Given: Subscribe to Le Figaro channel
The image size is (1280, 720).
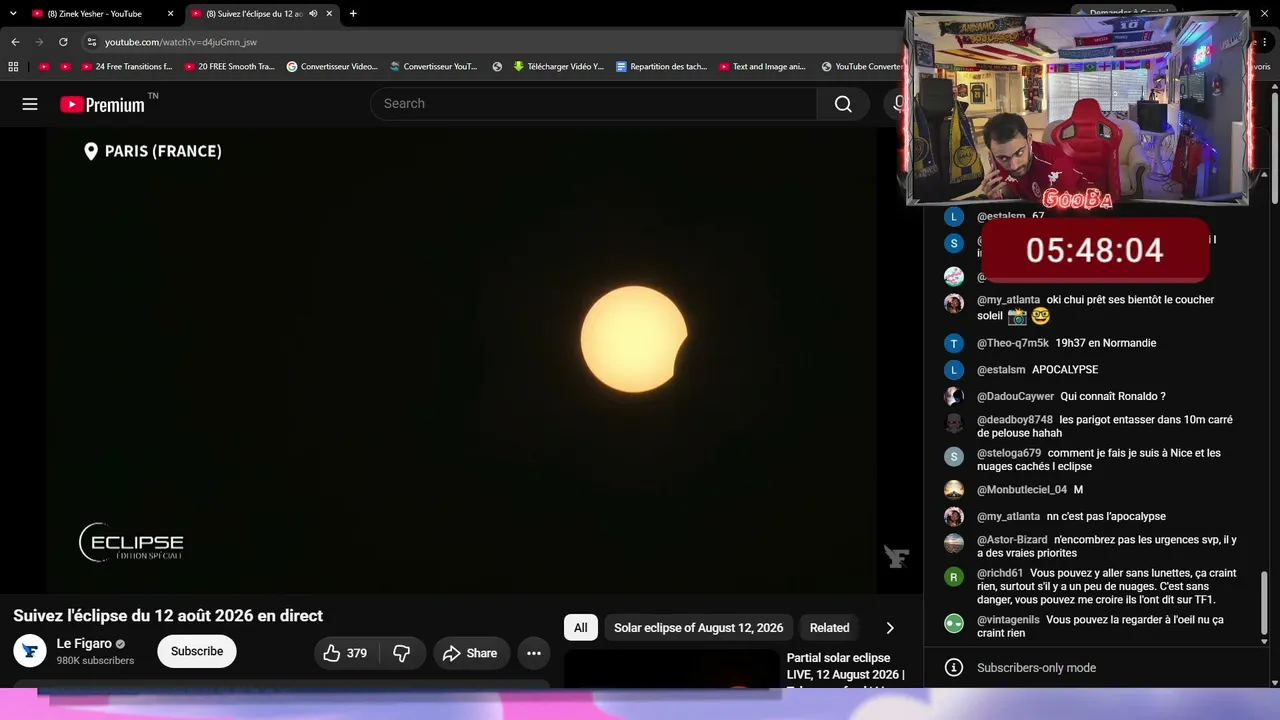Looking at the screenshot, I should coord(197,651).
